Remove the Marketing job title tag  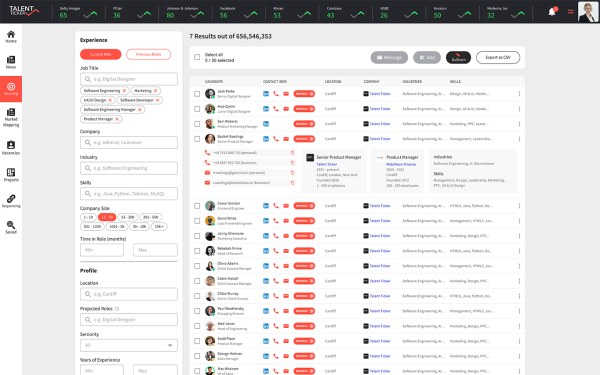point(155,91)
